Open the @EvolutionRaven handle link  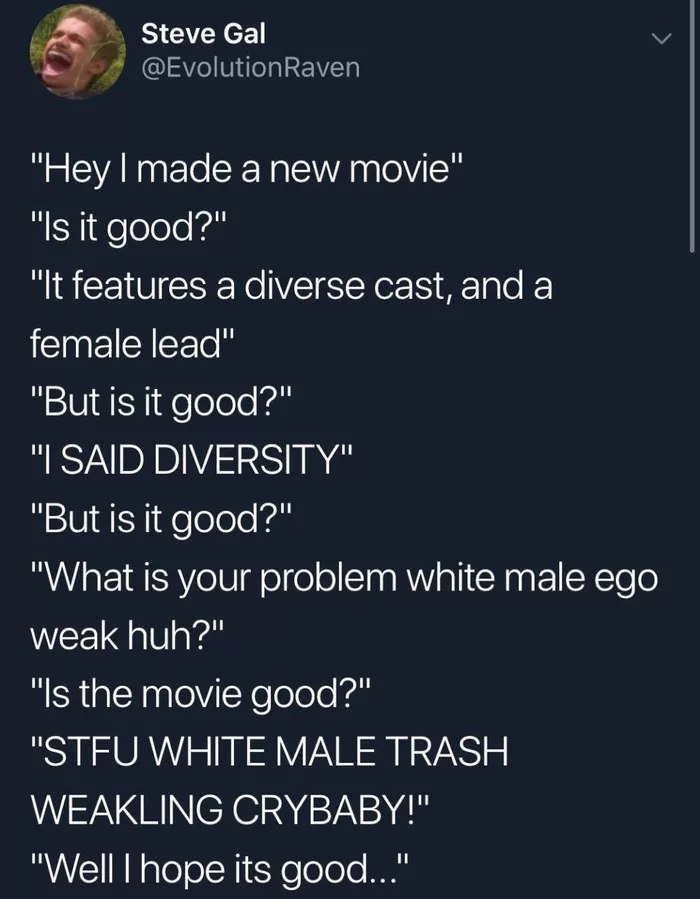pos(251,68)
